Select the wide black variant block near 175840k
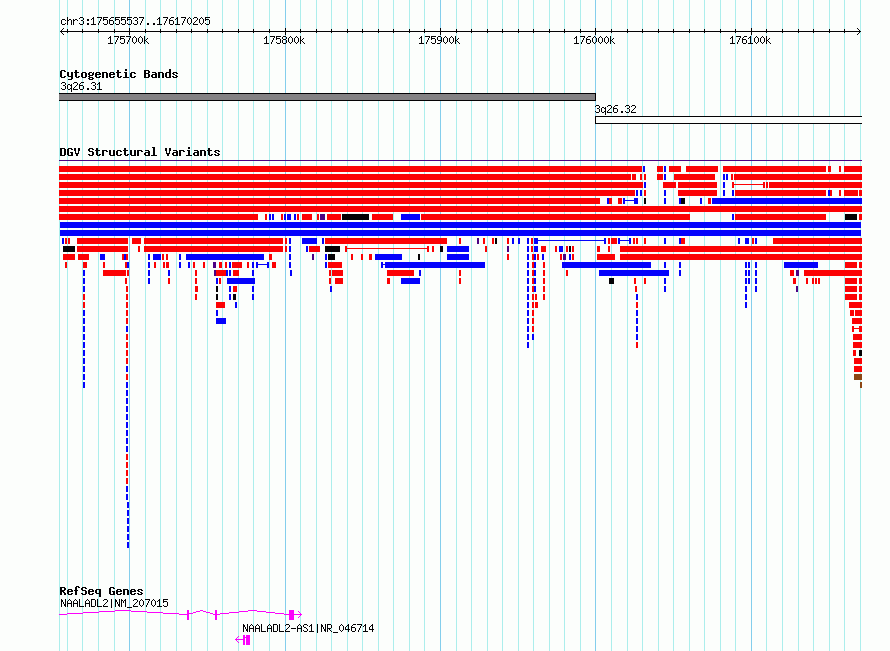This screenshot has width=890, height=651. pos(355,217)
